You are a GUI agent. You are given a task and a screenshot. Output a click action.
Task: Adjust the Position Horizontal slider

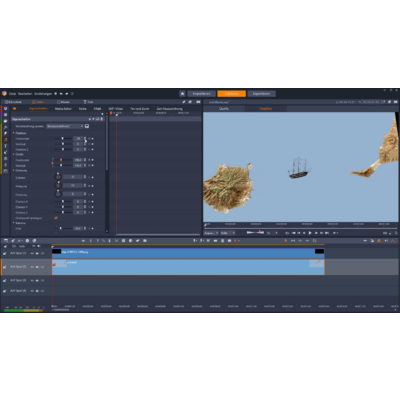tap(63, 138)
